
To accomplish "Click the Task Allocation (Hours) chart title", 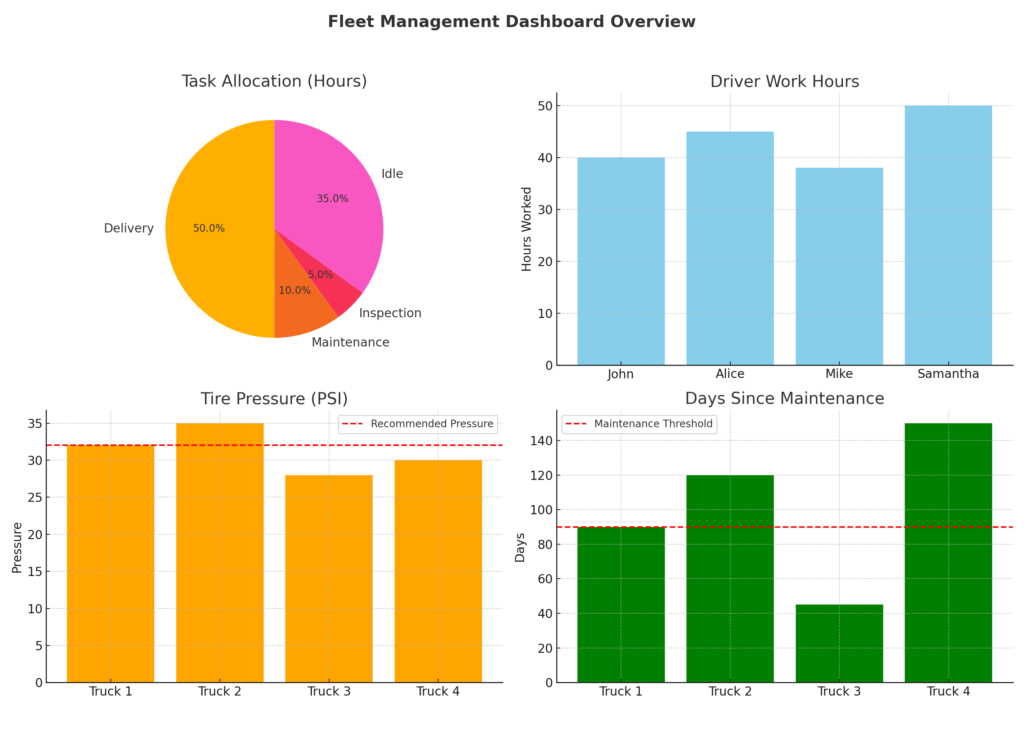I will [x=274, y=82].
